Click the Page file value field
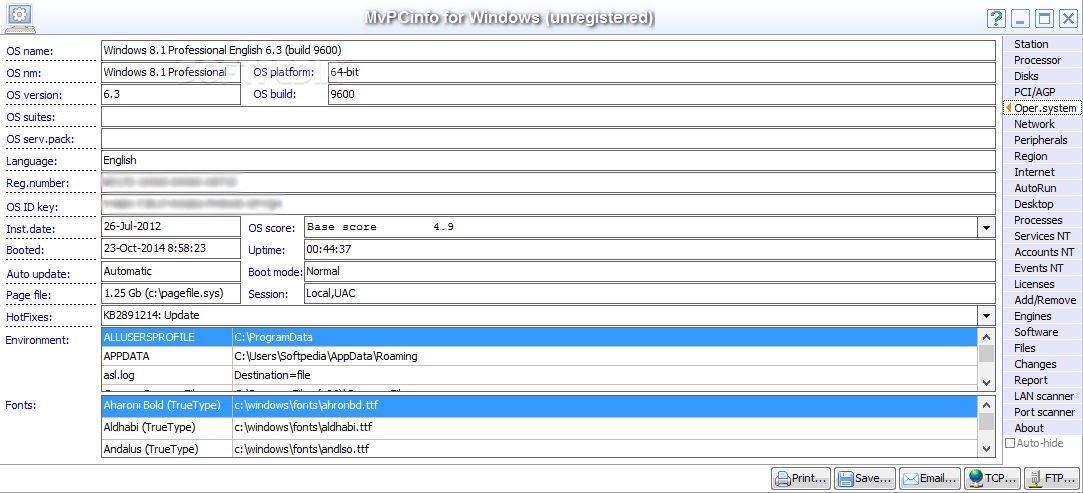This screenshot has height=493, width=1083. click(171, 294)
